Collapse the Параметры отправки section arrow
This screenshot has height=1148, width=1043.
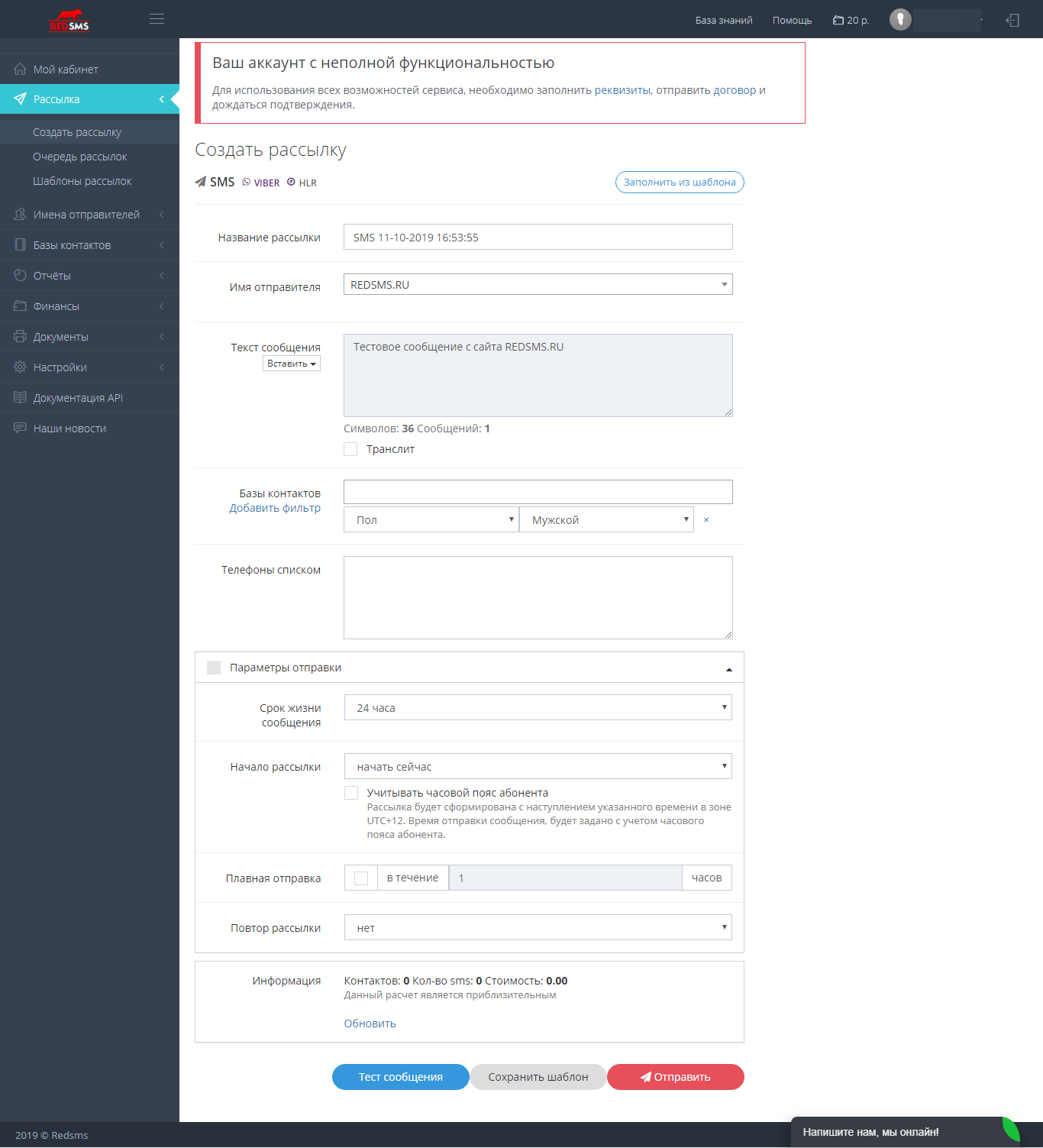[x=729, y=669]
